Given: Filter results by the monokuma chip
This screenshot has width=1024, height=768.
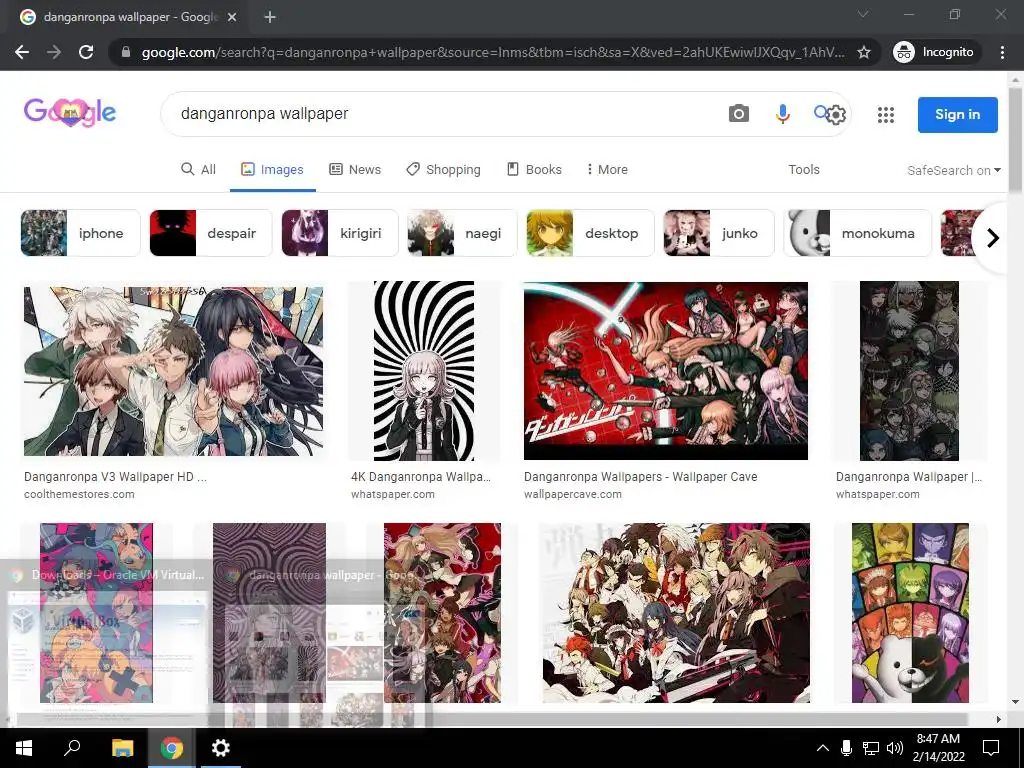Looking at the screenshot, I should tap(857, 233).
